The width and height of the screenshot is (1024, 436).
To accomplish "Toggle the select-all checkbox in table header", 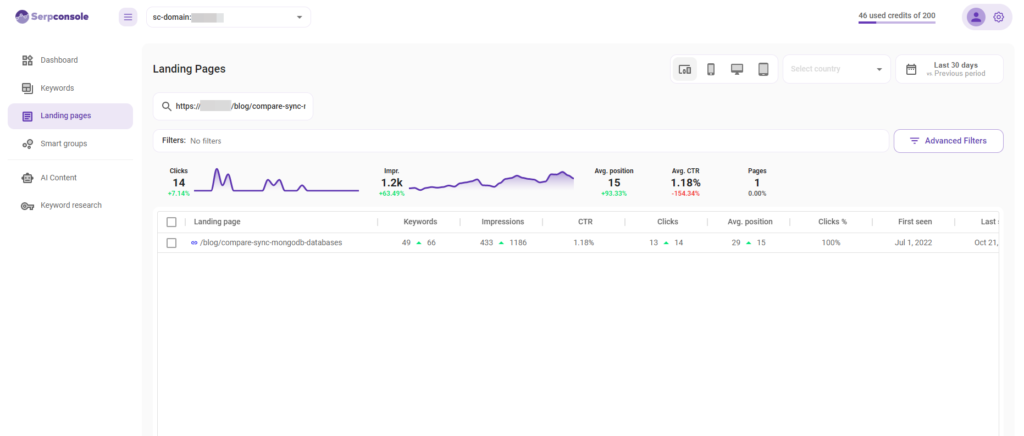I will pyautogui.click(x=172, y=222).
